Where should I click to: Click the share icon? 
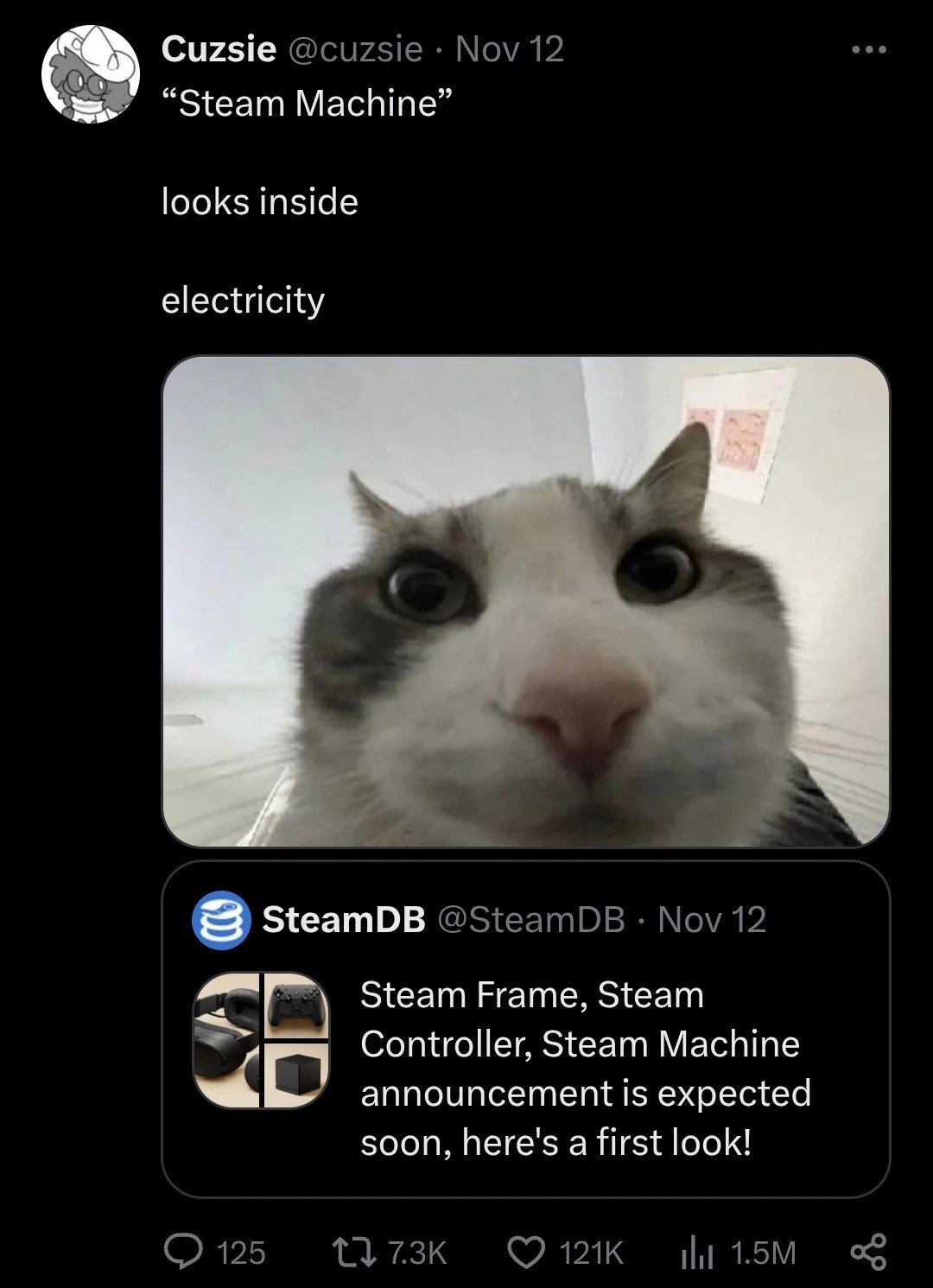click(x=868, y=1252)
